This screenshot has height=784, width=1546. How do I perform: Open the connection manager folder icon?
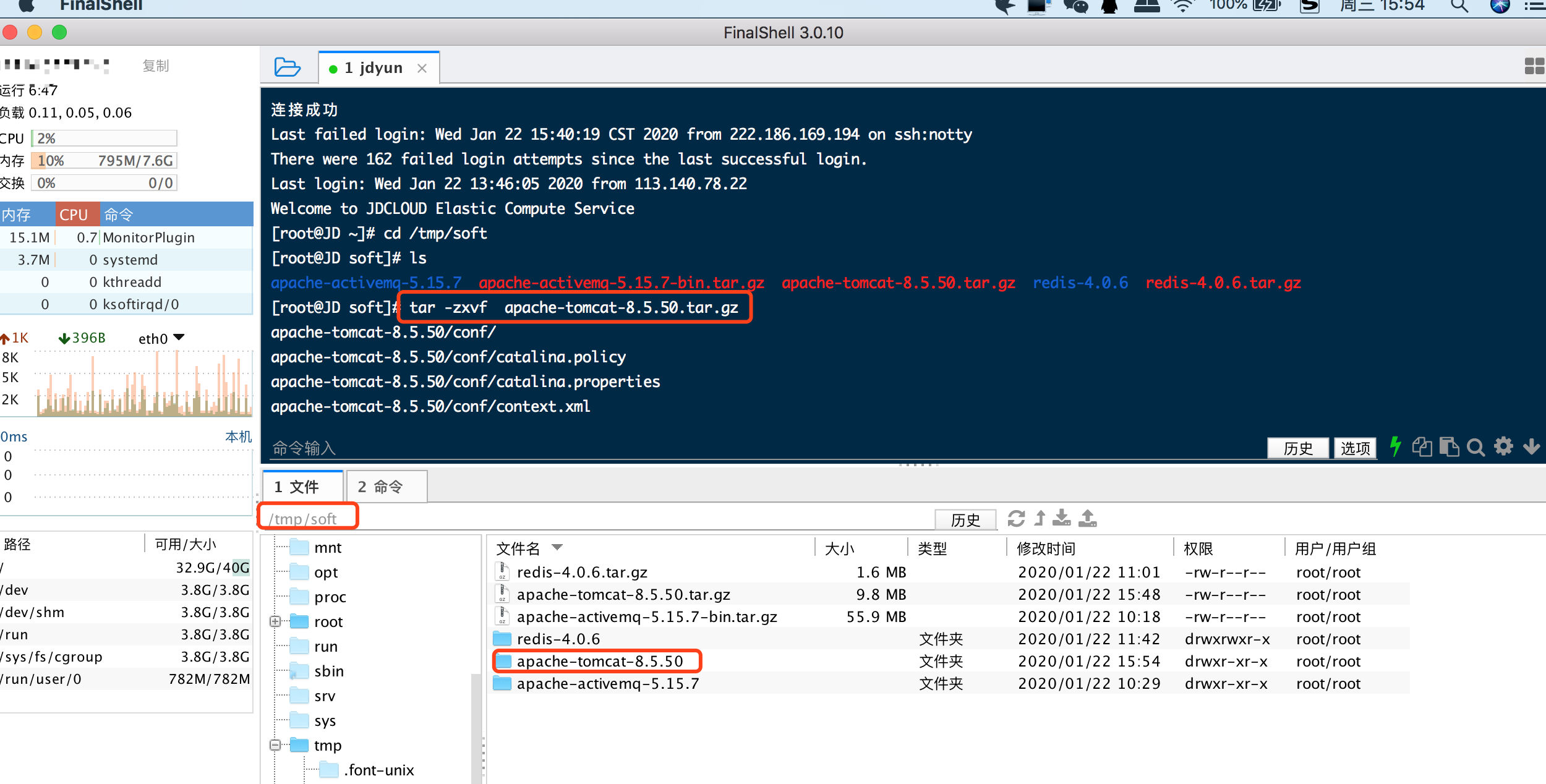[x=288, y=67]
